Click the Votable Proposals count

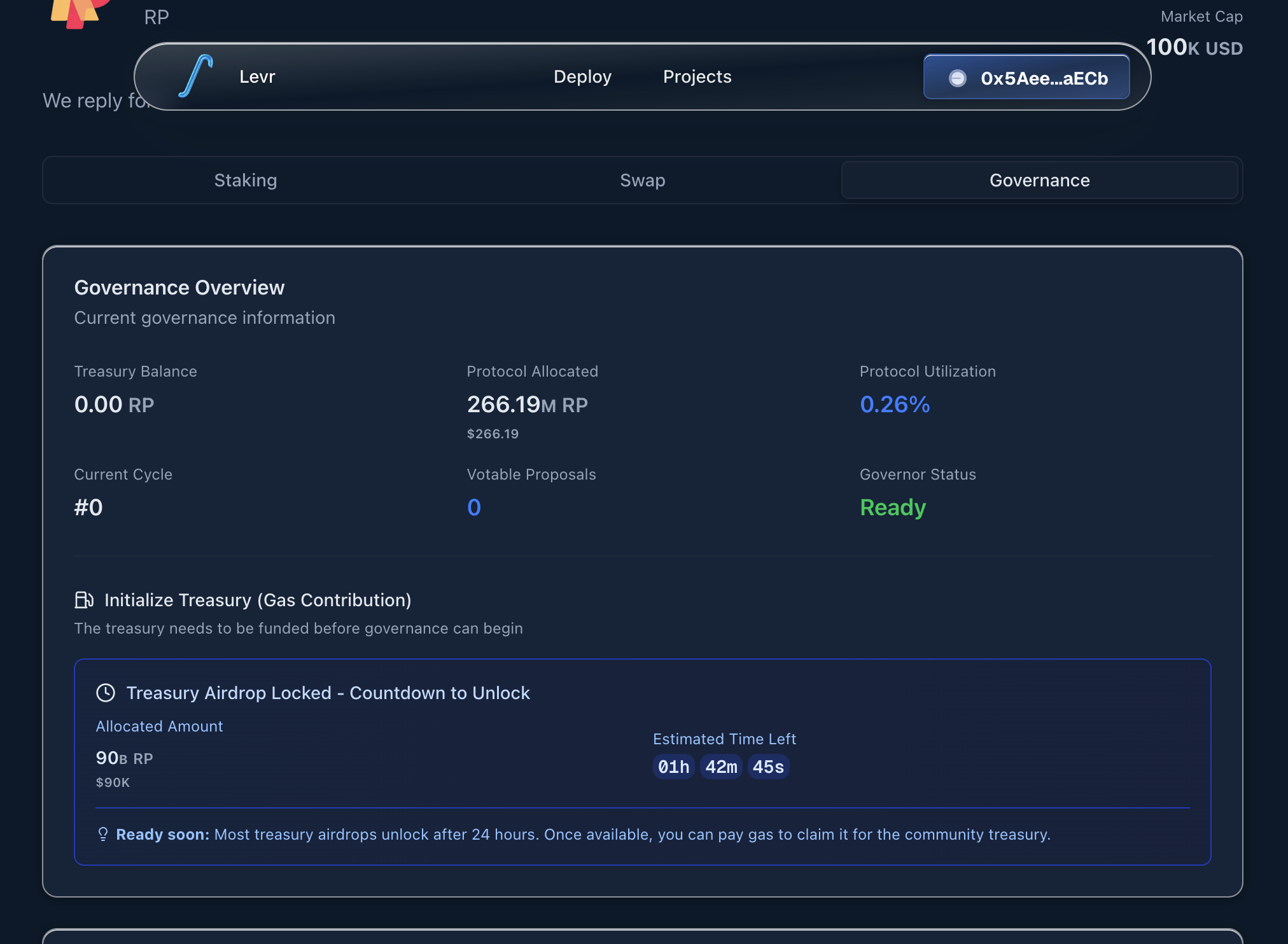pyautogui.click(x=473, y=508)
